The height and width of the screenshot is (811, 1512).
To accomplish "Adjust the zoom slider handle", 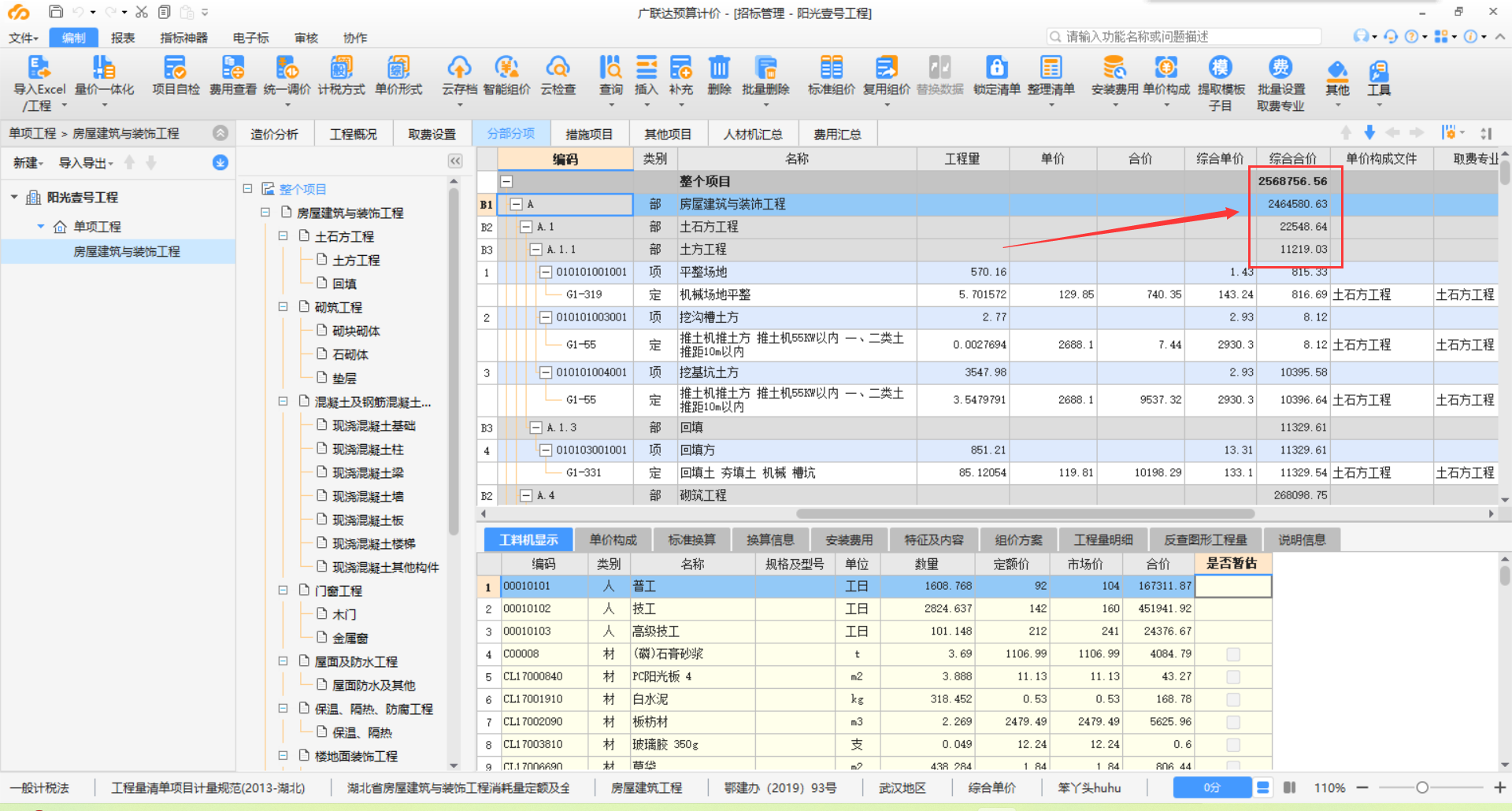I will pyautogui.click(x=1422, y=787).
